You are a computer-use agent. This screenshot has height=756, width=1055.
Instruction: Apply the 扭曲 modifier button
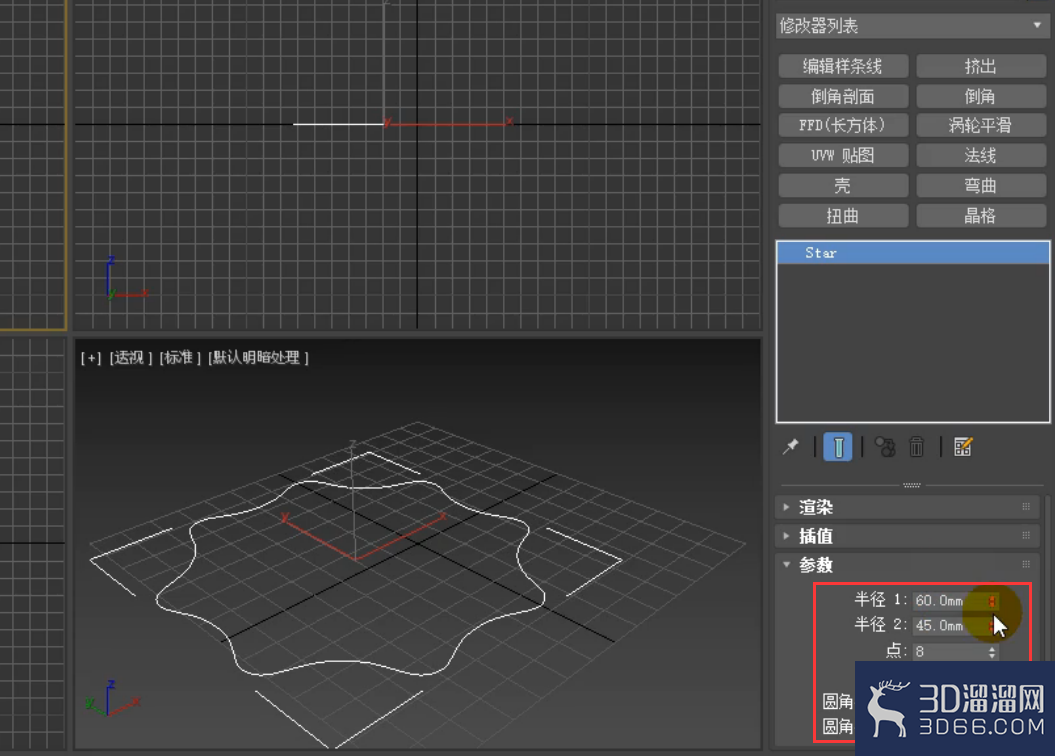coord(842,216)
